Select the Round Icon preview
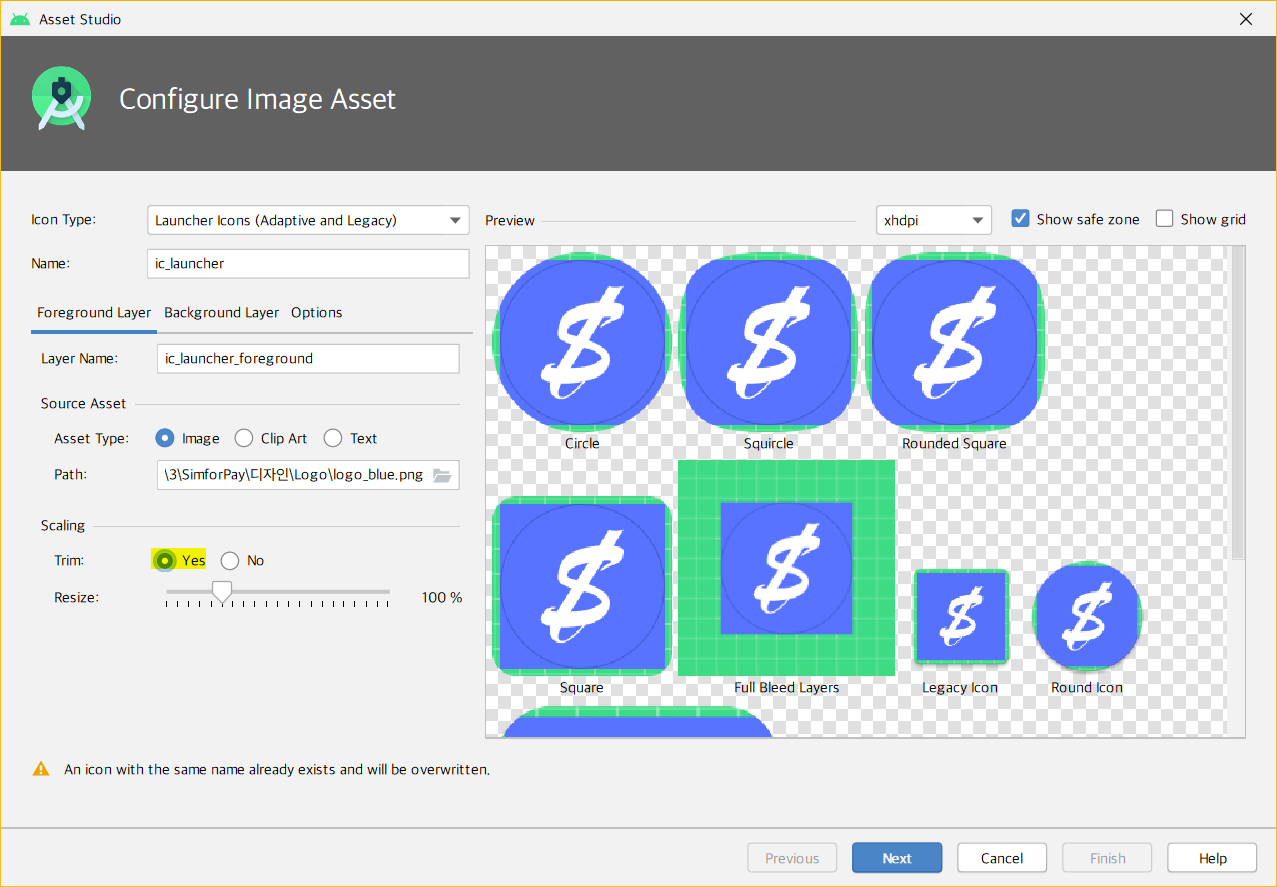This screenshot has width=1277, height=887. (x=1087, y=616)
